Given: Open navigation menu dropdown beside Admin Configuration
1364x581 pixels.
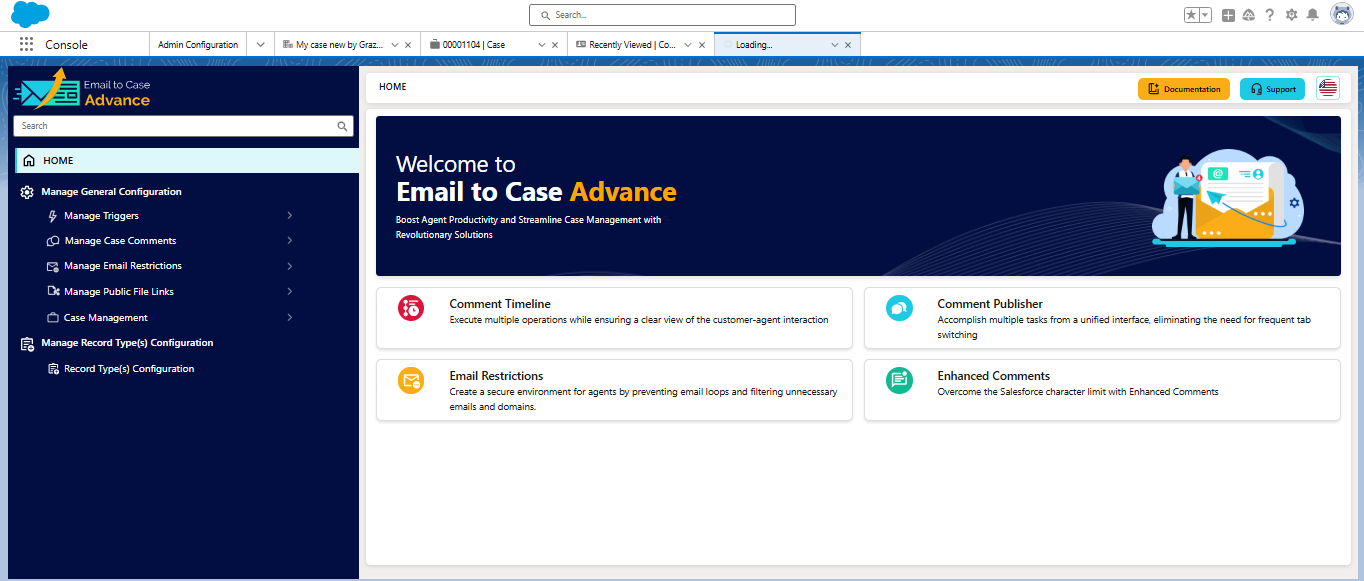Looking at the screenshot, I should point(260,45).
